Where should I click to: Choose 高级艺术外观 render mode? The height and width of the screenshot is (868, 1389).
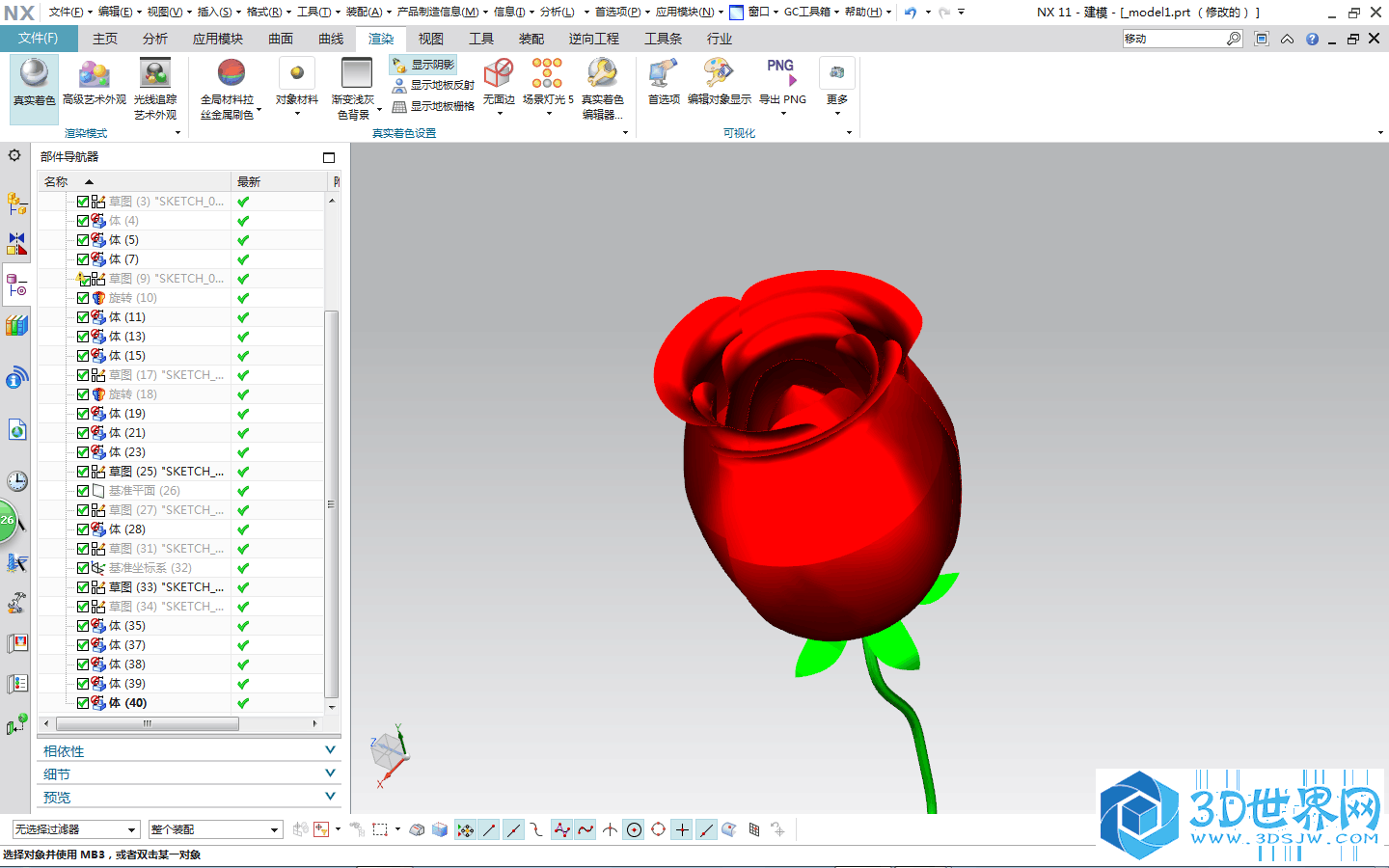94,84
